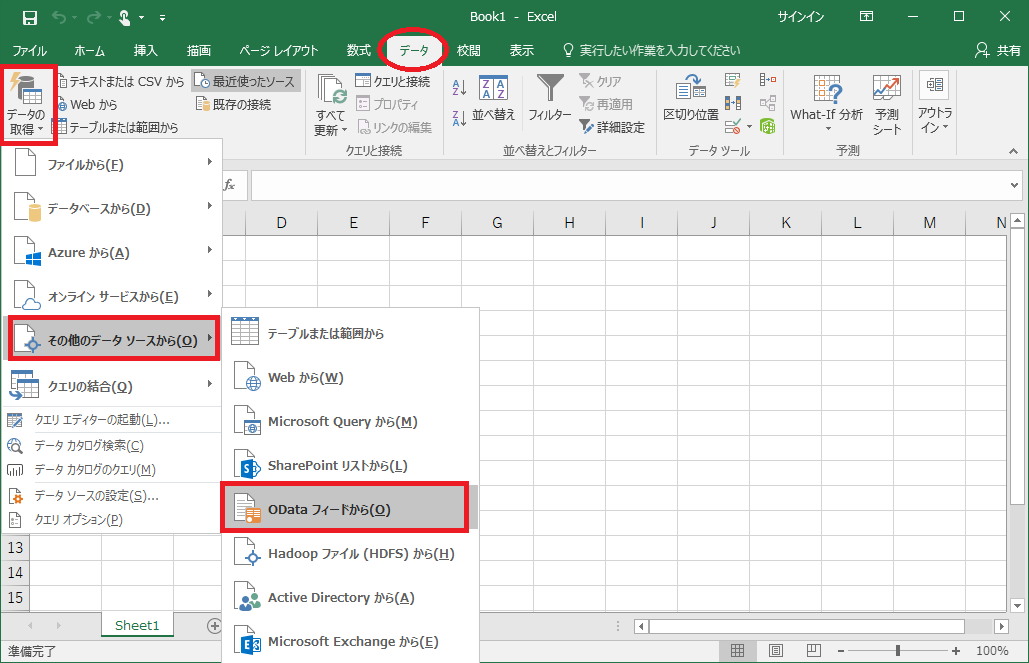Screen dimensions: 1029x663
Task: Open 最近使ったソース recent sources
Action: (246, 81)
